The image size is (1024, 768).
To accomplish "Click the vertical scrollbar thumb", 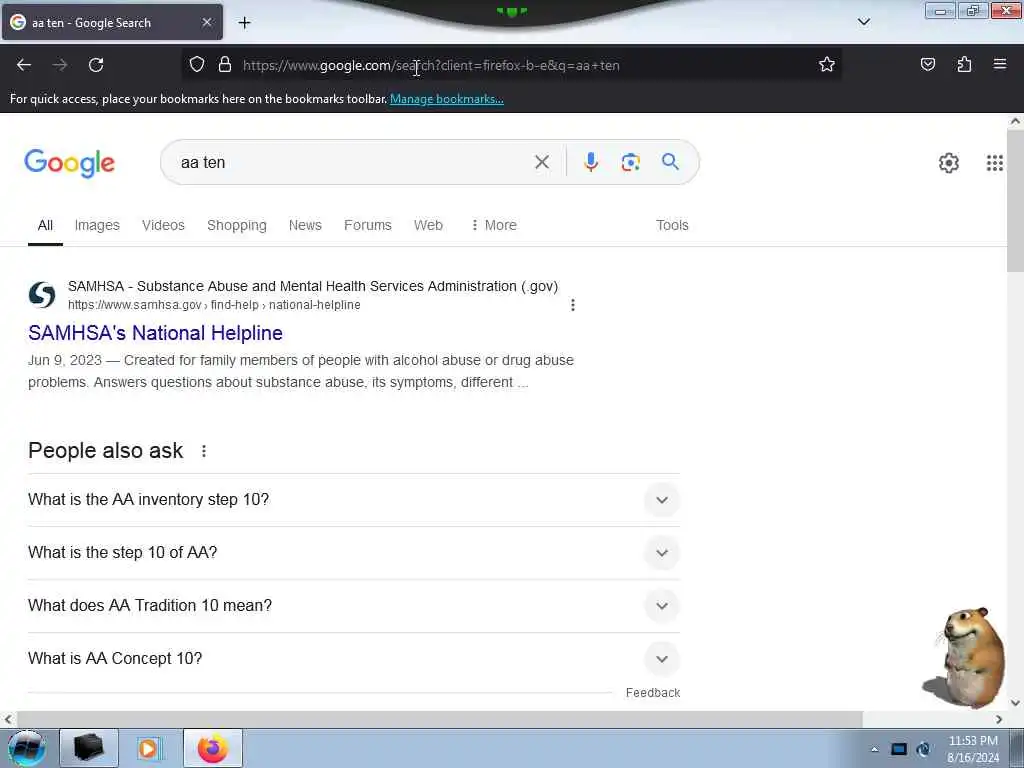I will (x=1015, y=200).
